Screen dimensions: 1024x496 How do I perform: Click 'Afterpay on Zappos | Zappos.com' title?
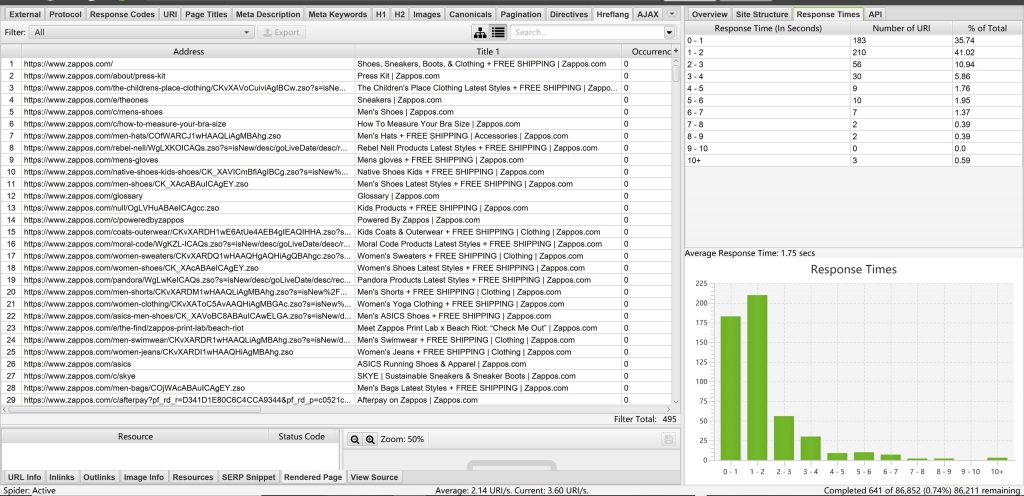coord(417,400)
